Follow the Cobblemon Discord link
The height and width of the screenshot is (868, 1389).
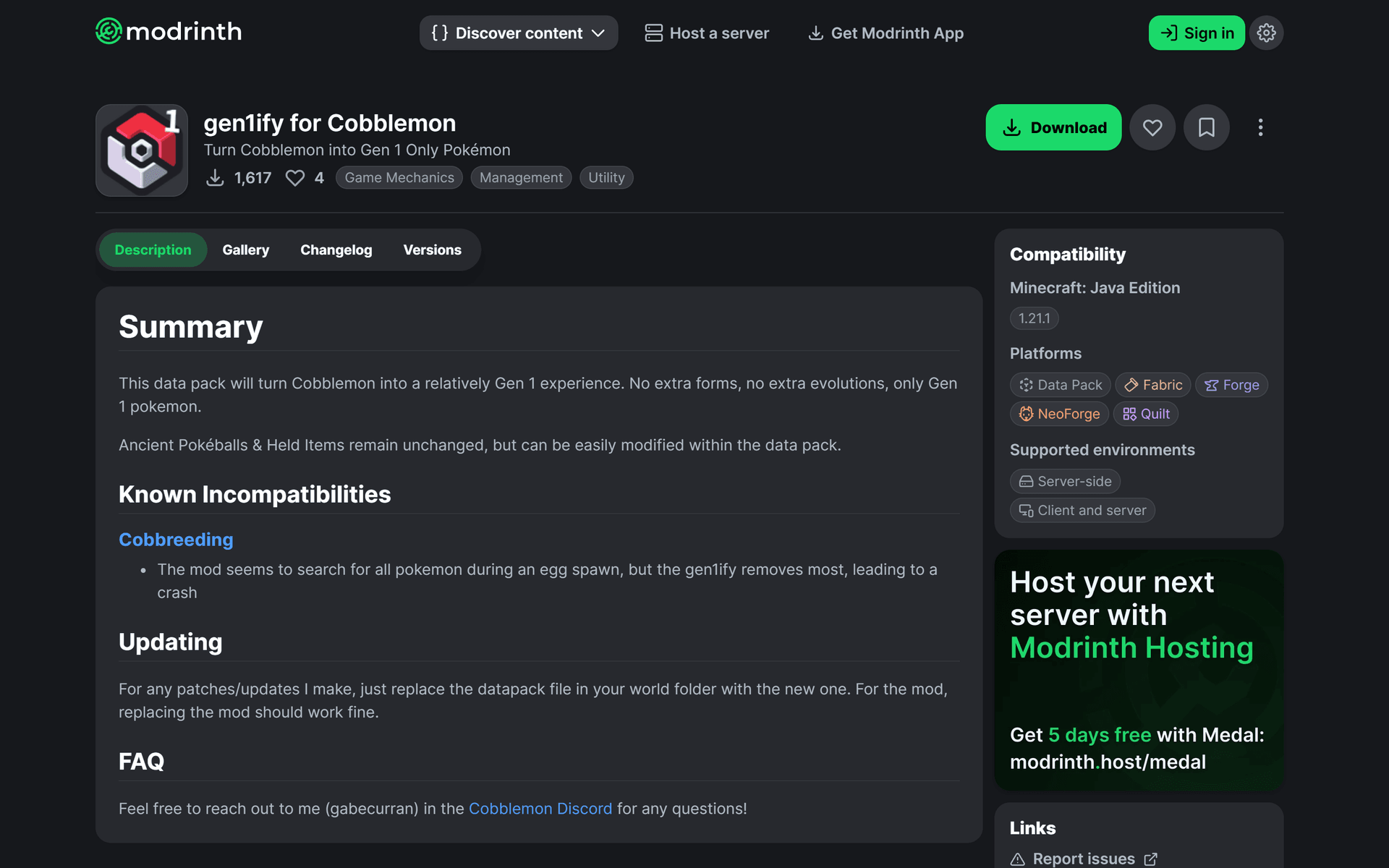[x=540, y=809]
